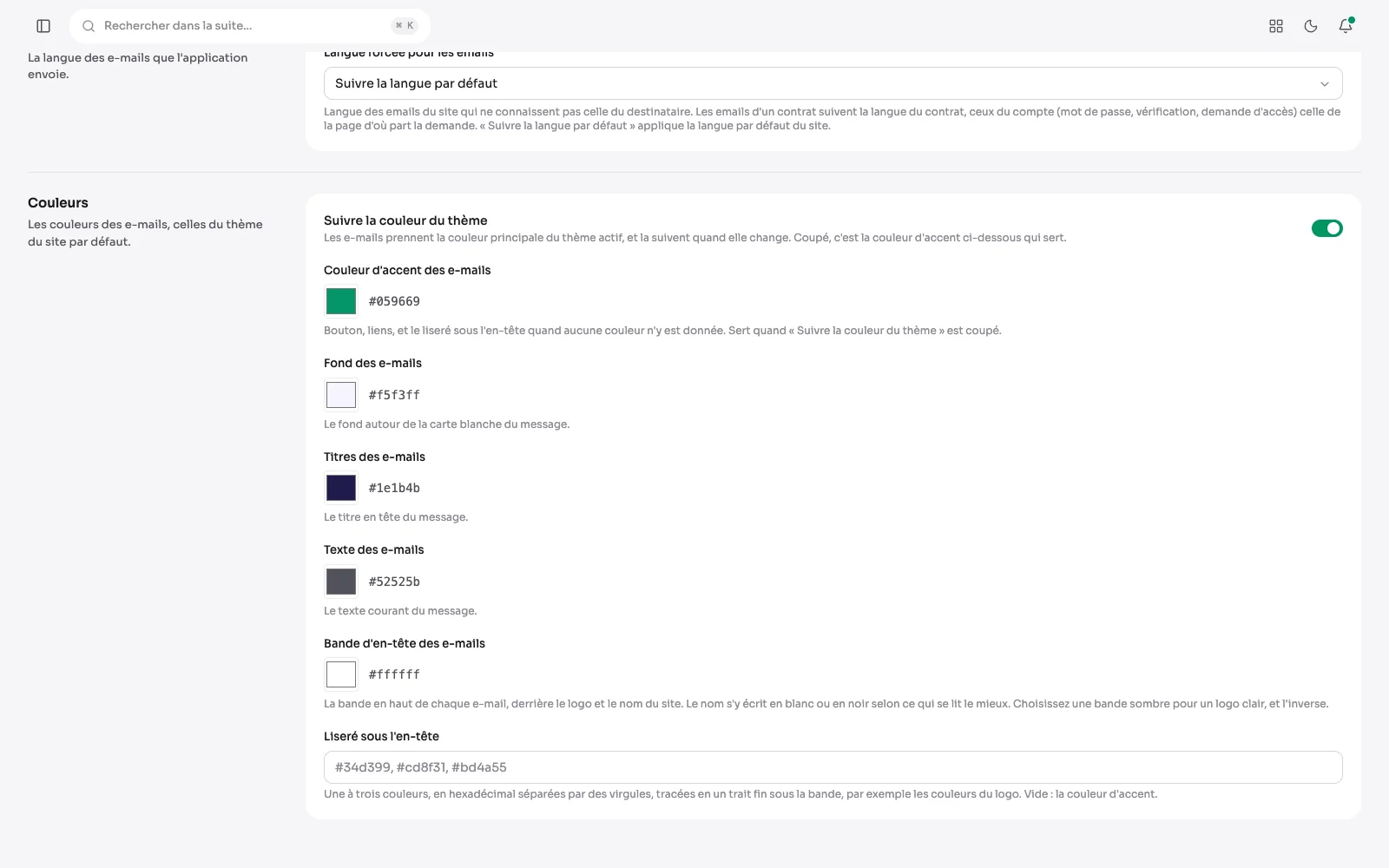The image size is (1389, 868).
Task: Open the Suivre la langue par défaut dropdown
Action: [x=833, y=83]
